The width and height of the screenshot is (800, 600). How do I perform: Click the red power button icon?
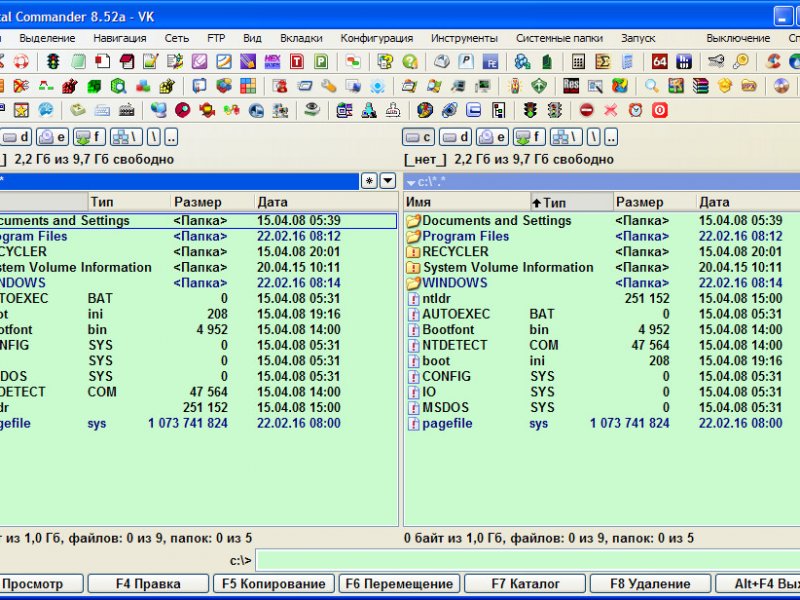pyautogui.click(x=660, y=110)
